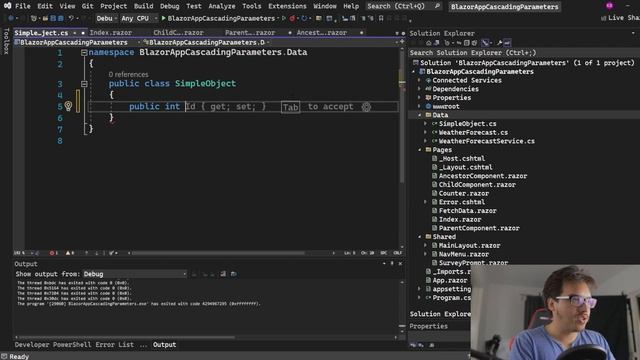Click the Solution Explorer Home icon
Screen dimensions: 640x360
tap(429, 43)
